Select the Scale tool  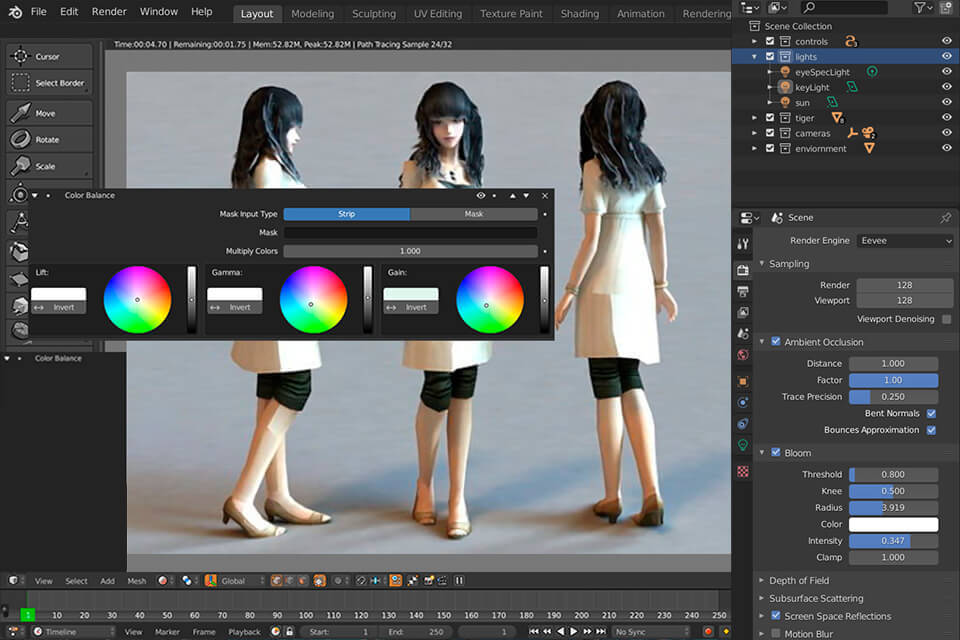point(48,166)
